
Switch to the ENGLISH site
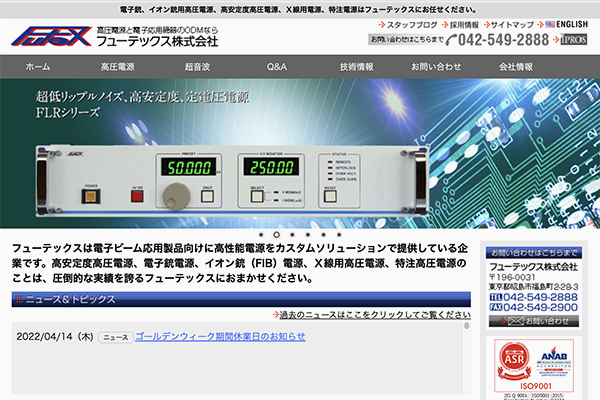coord(572,24)
